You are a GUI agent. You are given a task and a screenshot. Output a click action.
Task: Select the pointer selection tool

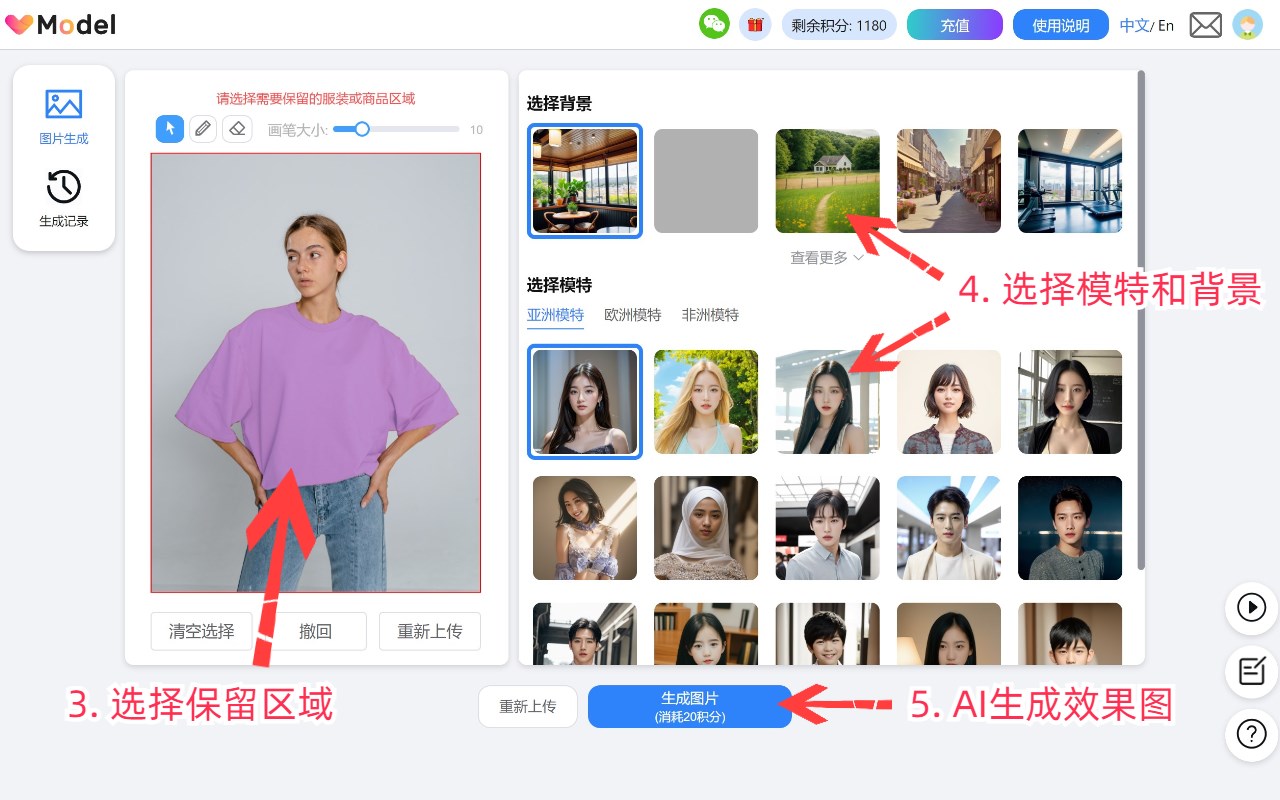click(170, 128)
